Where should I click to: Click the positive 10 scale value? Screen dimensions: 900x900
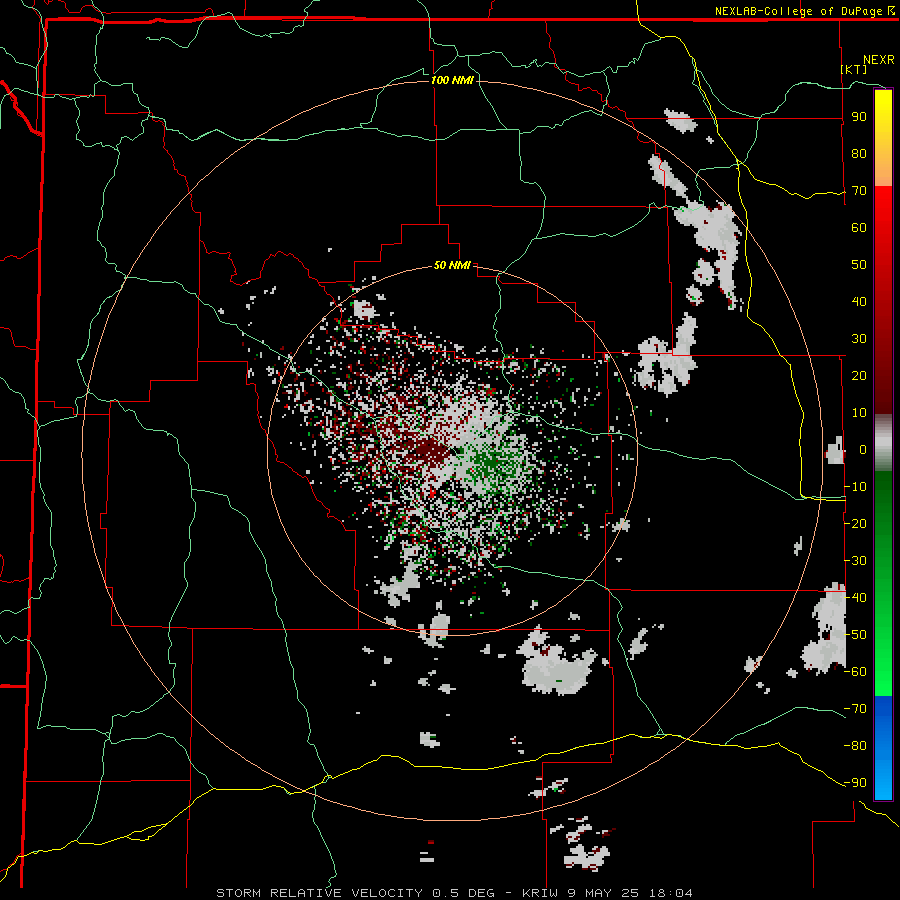click(859, 413)
